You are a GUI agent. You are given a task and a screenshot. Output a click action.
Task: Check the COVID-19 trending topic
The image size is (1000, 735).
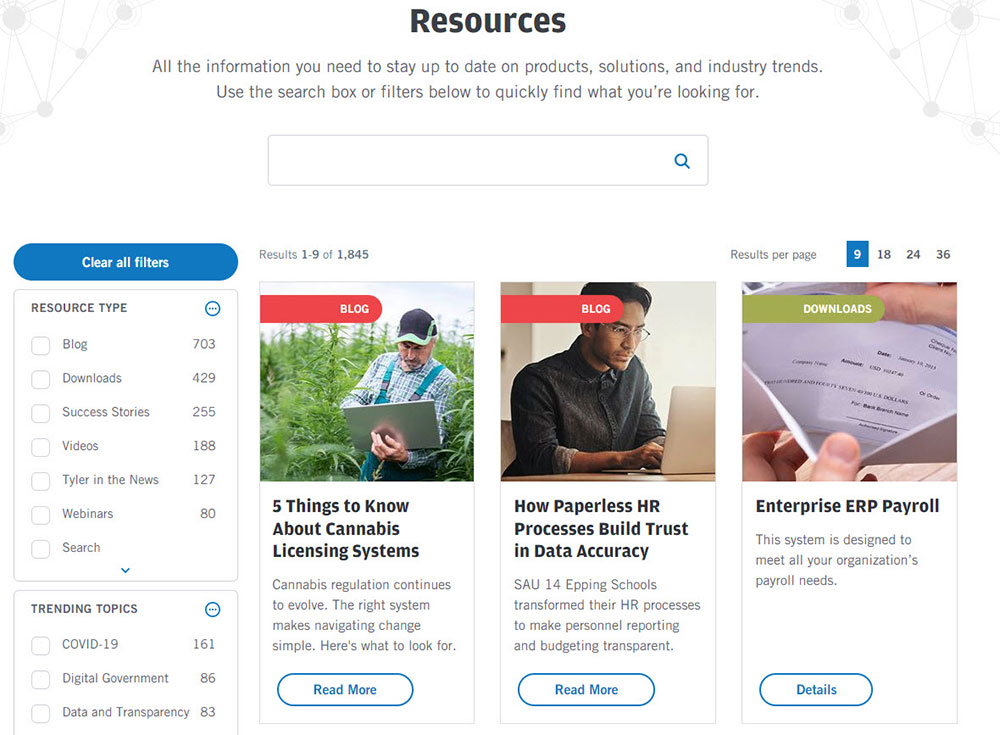(x=40, y=646)
